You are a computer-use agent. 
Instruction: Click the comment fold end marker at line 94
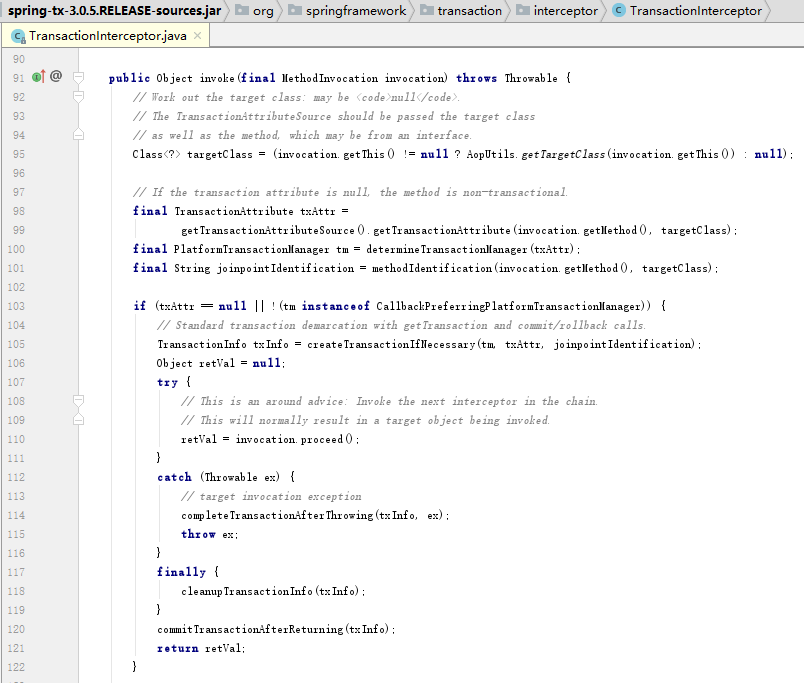coord(78,135)
